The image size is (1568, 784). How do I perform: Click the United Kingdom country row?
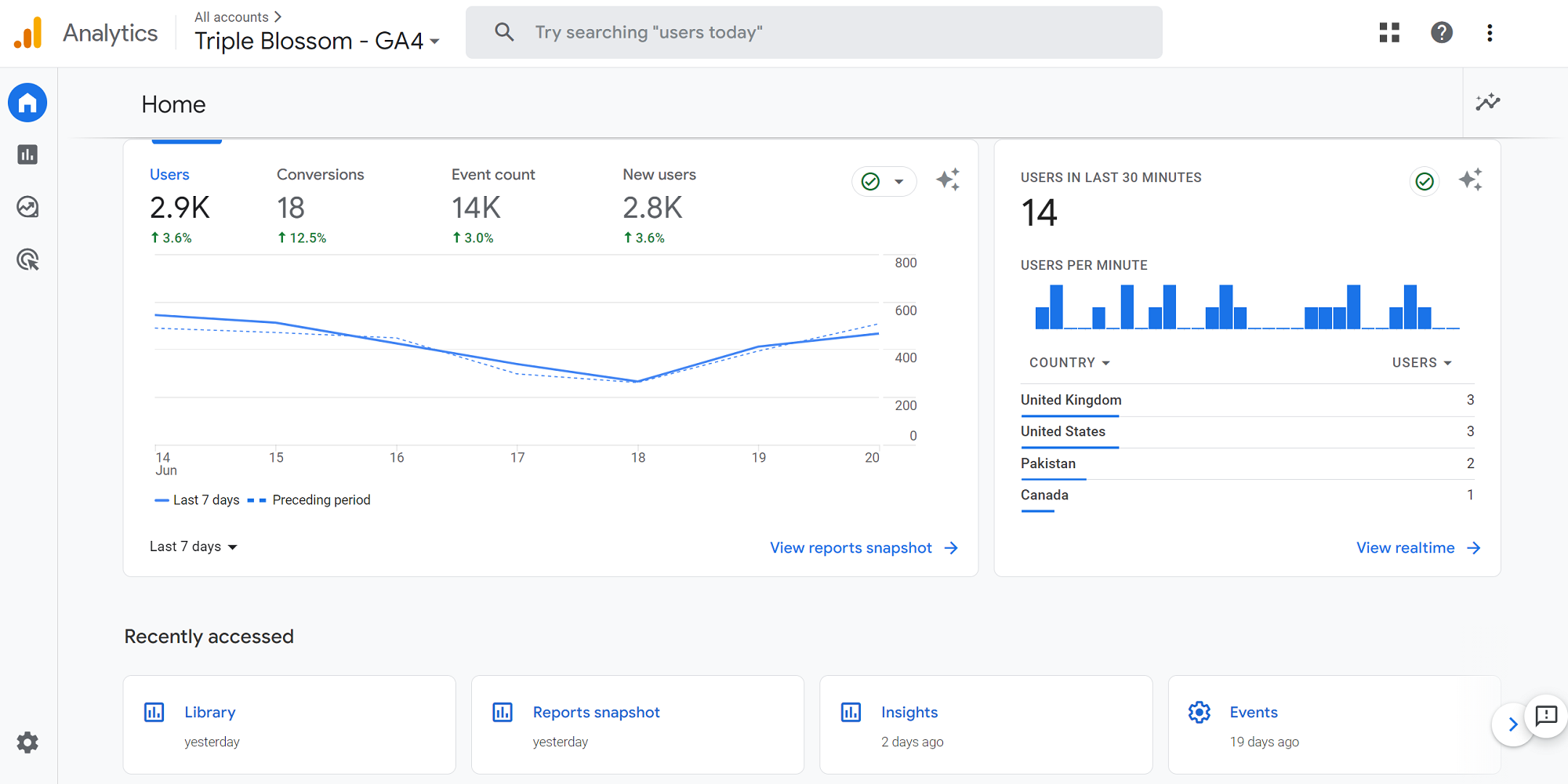click(x=1247, y=400)
